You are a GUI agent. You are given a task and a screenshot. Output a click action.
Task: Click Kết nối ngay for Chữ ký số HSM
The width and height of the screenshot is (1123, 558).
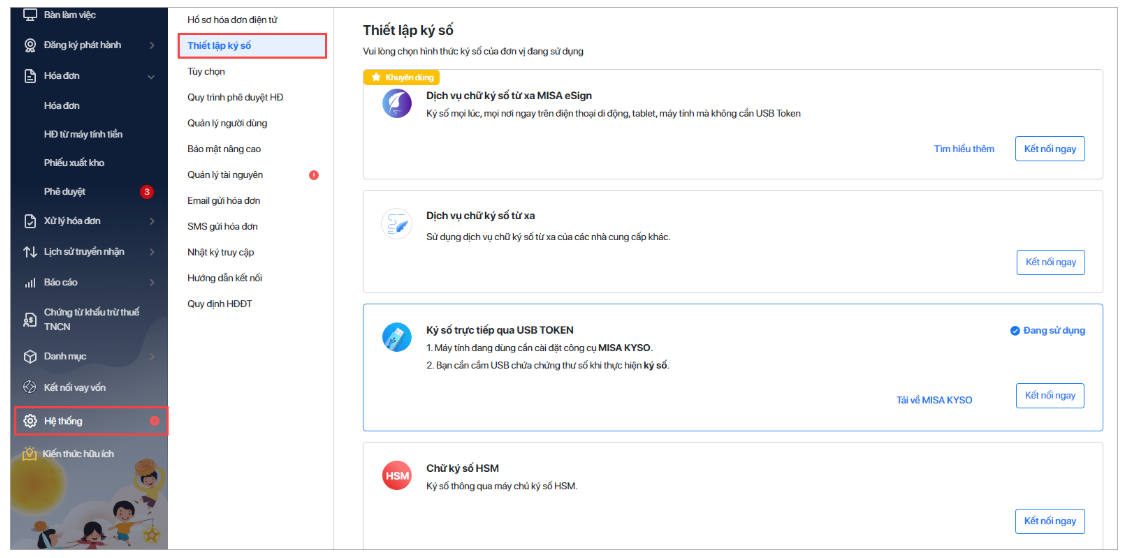(x=1050, y=521)
